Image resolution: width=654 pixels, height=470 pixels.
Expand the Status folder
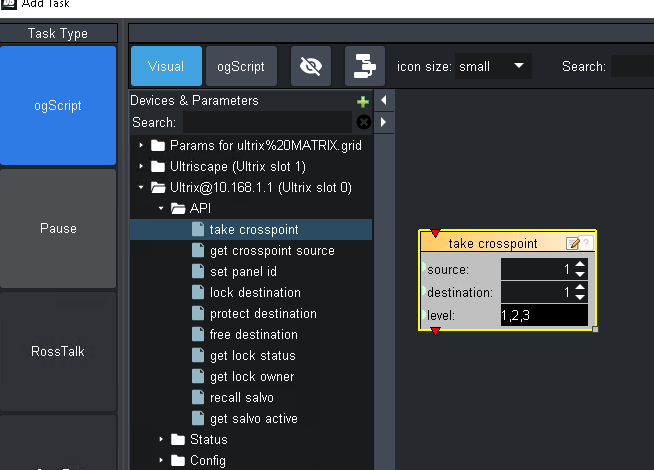point(161,439)
